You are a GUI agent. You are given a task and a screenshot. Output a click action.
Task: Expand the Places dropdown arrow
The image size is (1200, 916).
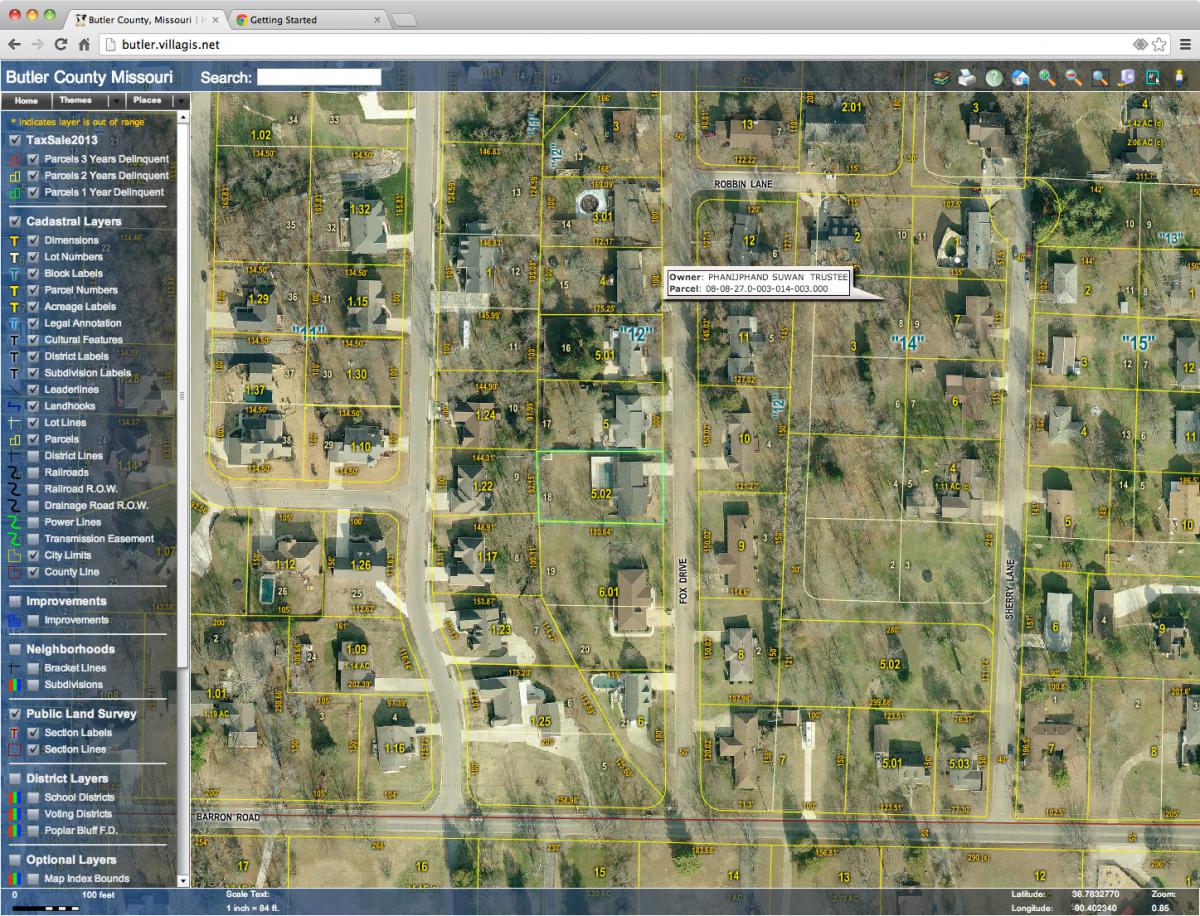(x=180, y=101)
